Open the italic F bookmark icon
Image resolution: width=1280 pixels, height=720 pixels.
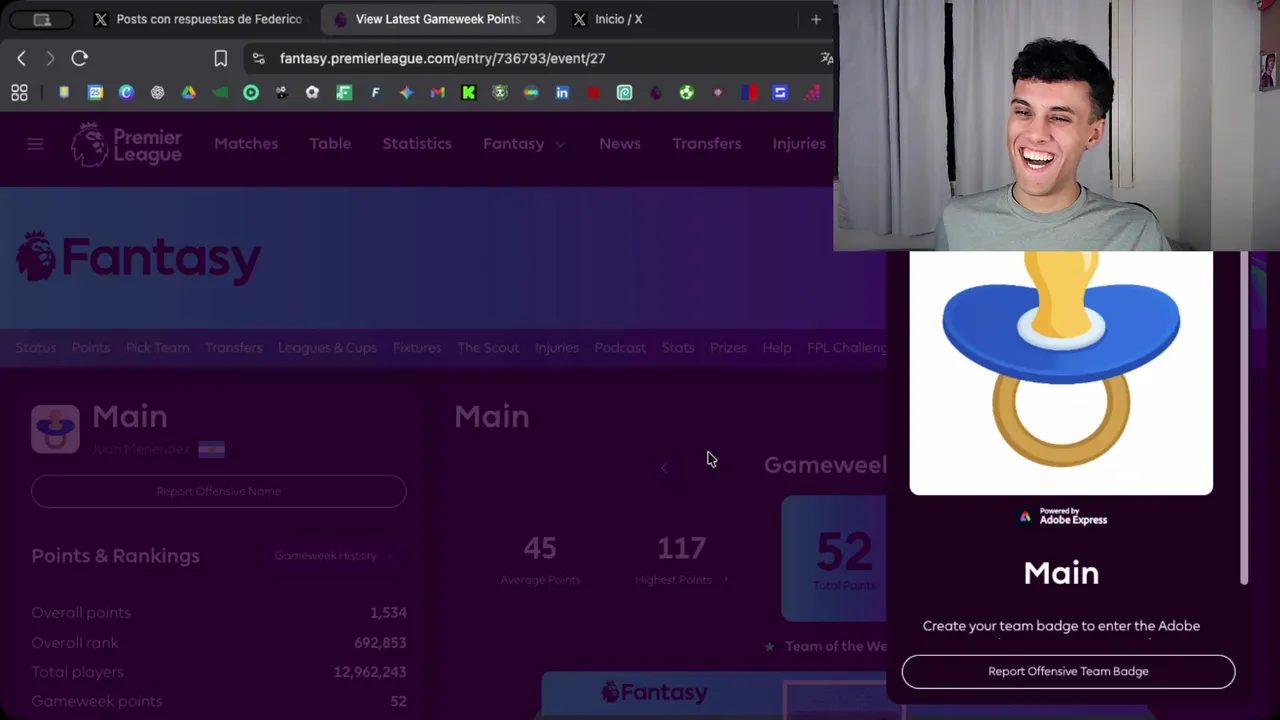pos(375,93)
